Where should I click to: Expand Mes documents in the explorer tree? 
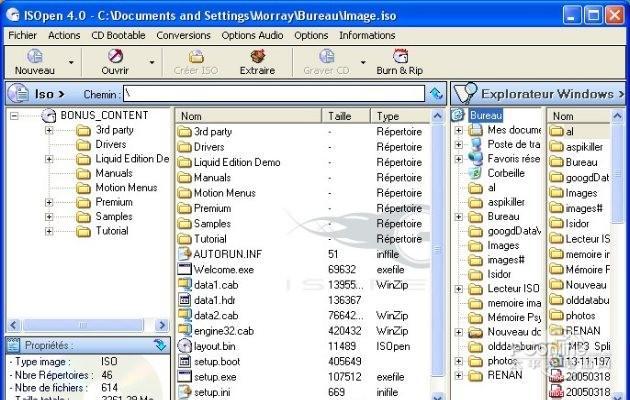tap(458, 130)
